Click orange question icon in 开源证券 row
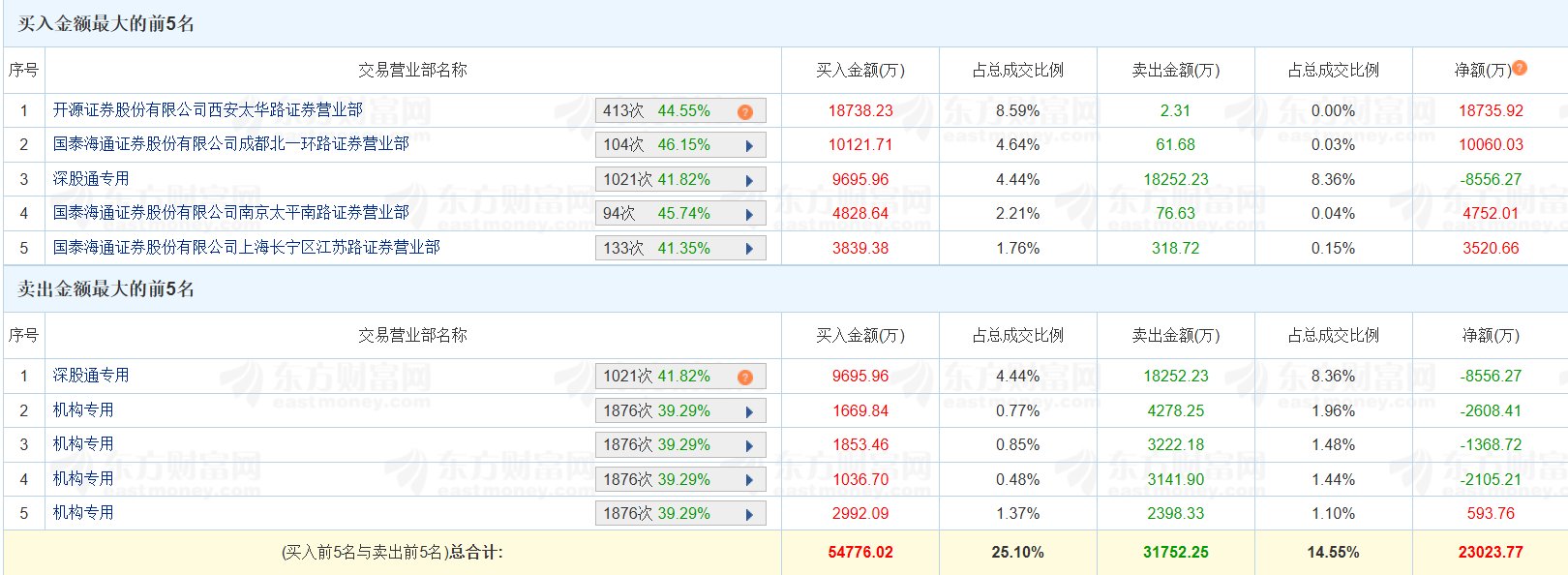 (x=744, y=112)
